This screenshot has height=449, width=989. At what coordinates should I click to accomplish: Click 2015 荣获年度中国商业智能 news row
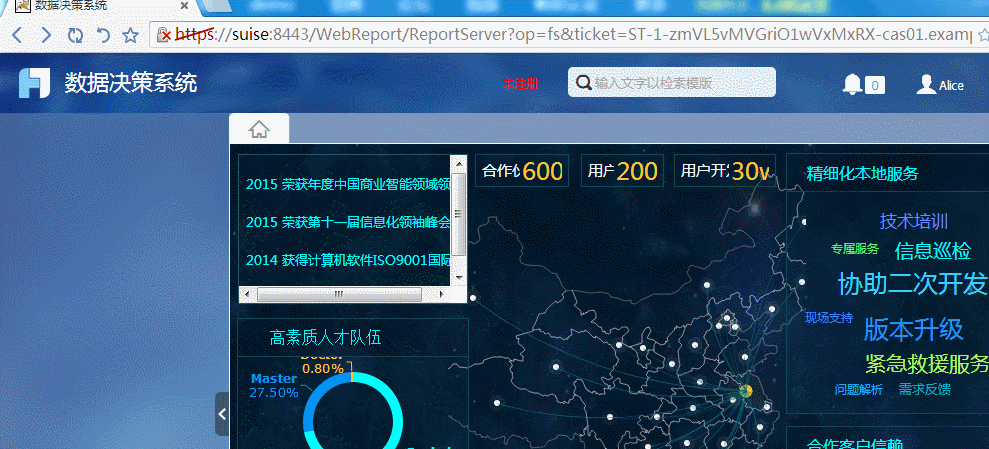(x=348, y=184)
